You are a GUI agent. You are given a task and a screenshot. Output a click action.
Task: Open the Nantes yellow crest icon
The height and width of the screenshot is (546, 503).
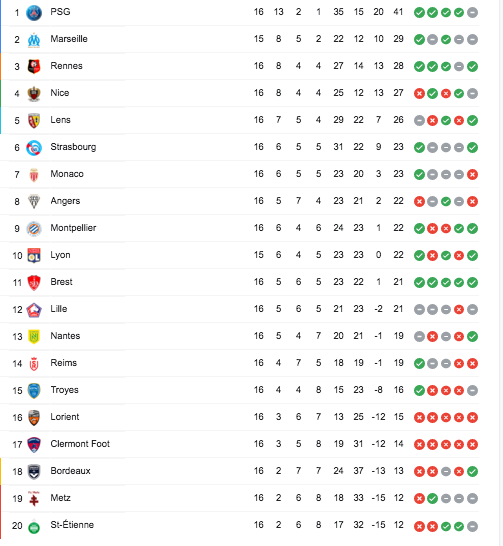pos(34,336)
